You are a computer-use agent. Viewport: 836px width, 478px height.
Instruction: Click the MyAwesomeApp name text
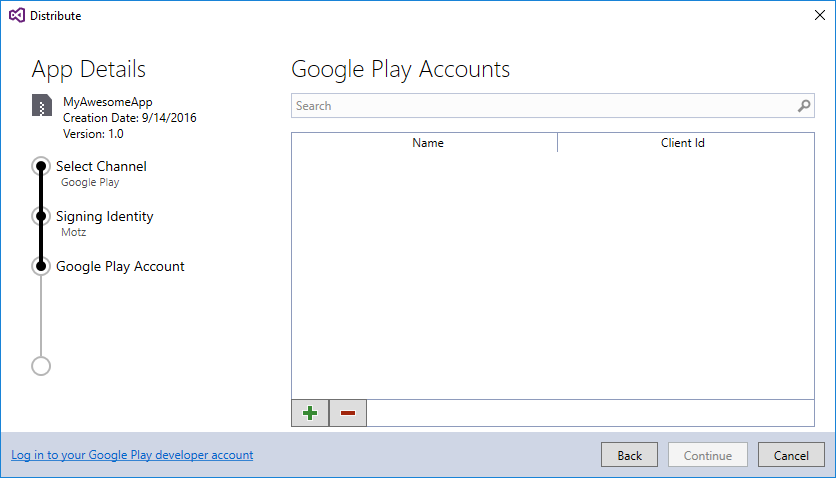[108, 102]
